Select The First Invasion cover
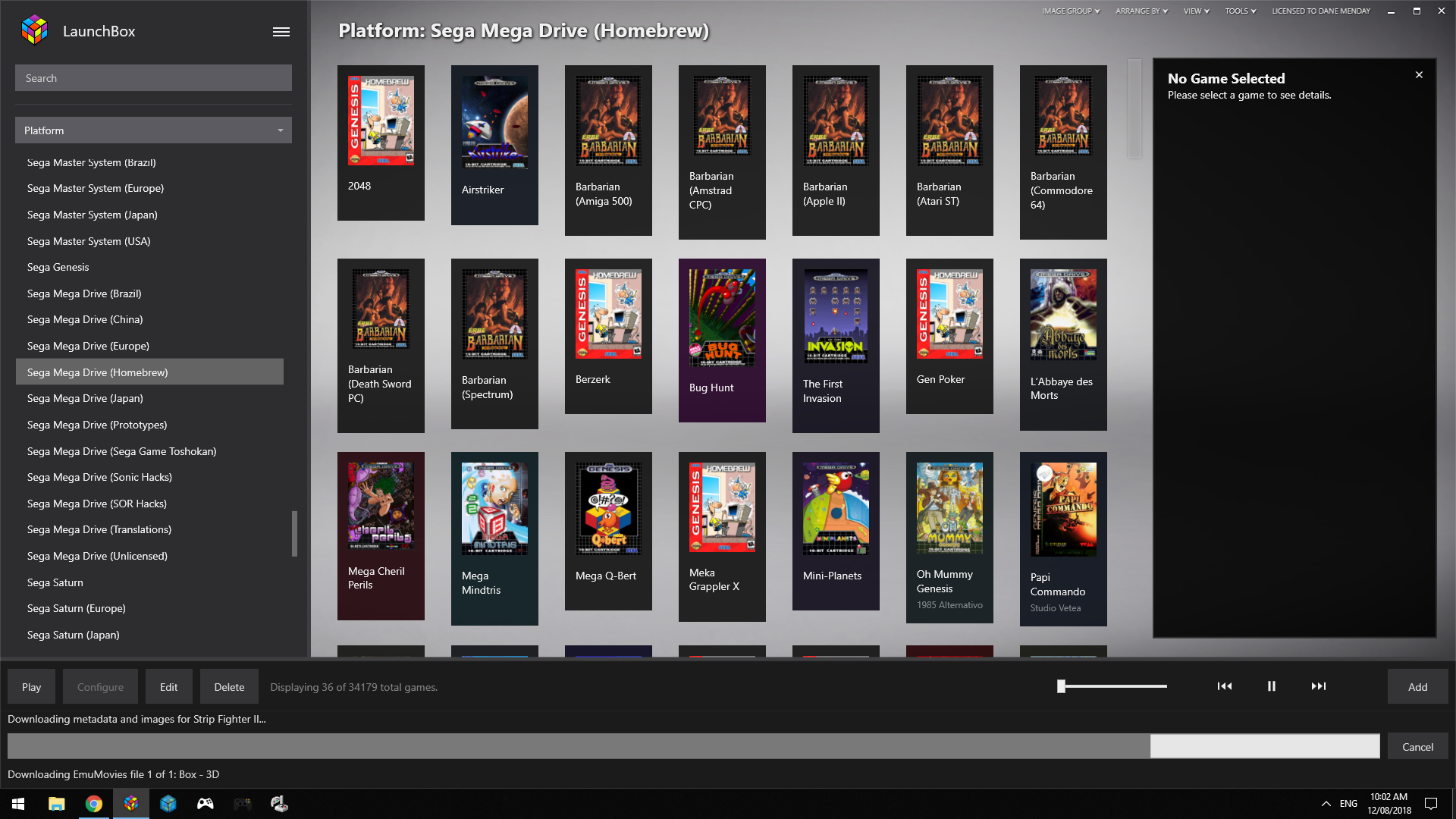The height and width of the screenshot is (819, 1456). coord(836,316)
